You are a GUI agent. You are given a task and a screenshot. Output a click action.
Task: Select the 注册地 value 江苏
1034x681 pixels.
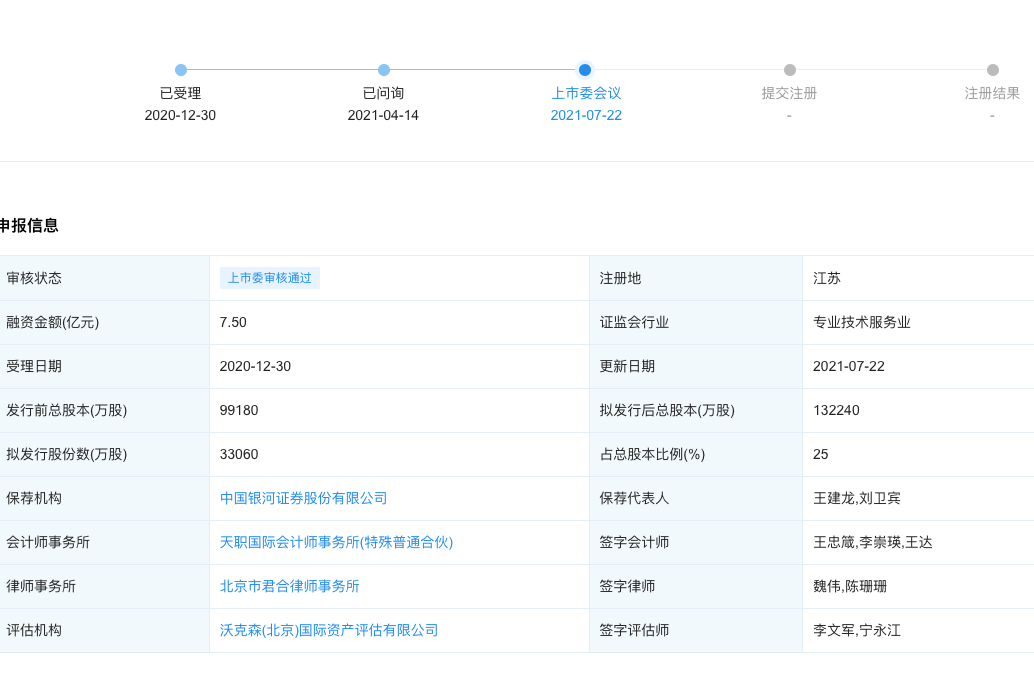(x=826, y=278)
